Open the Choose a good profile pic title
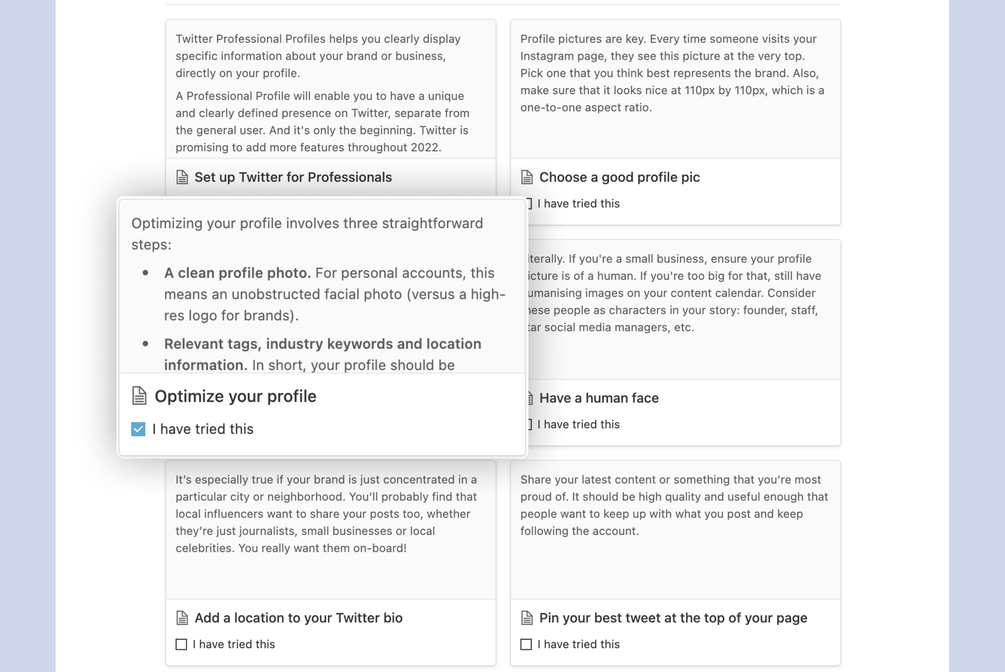Screen dimensions: 1005x672 pyautogui.click(x=619, y=177)
